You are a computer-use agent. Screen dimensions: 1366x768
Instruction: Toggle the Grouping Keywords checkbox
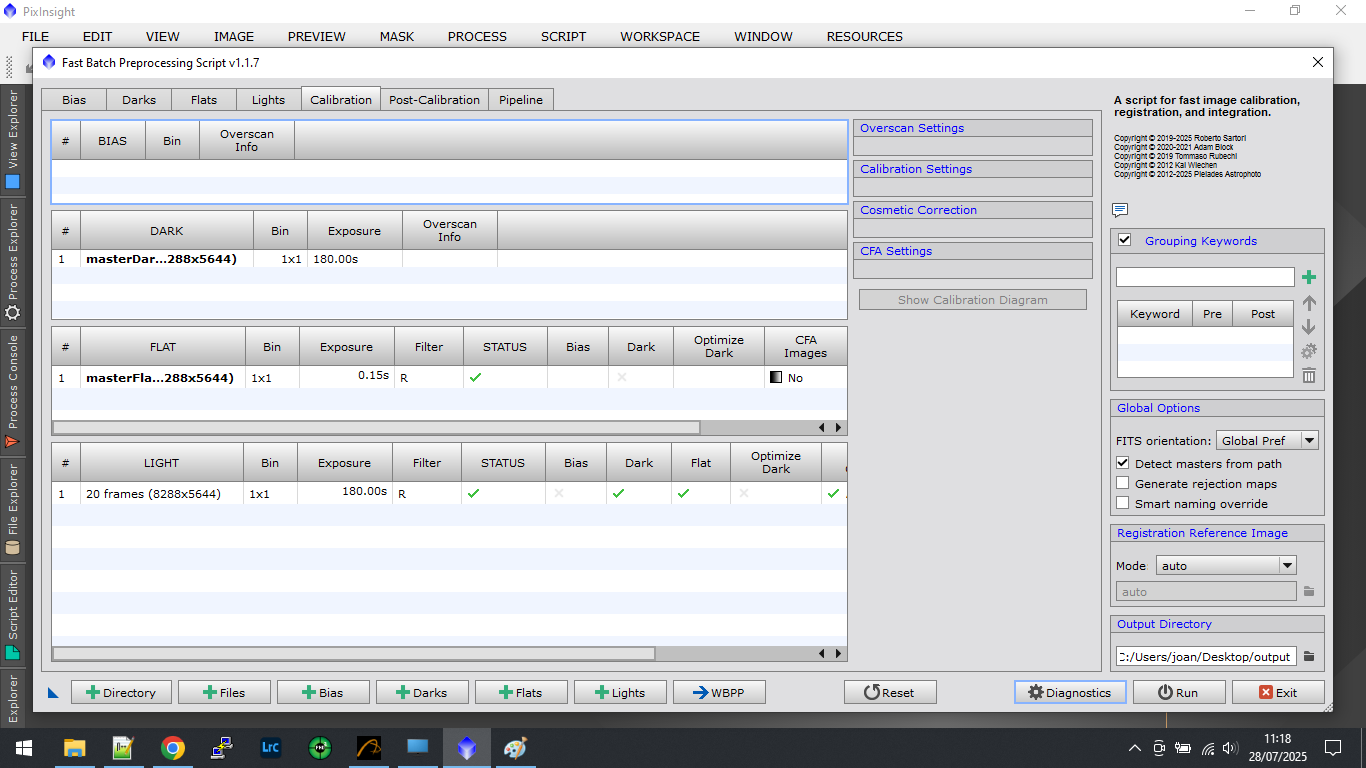1124,240
